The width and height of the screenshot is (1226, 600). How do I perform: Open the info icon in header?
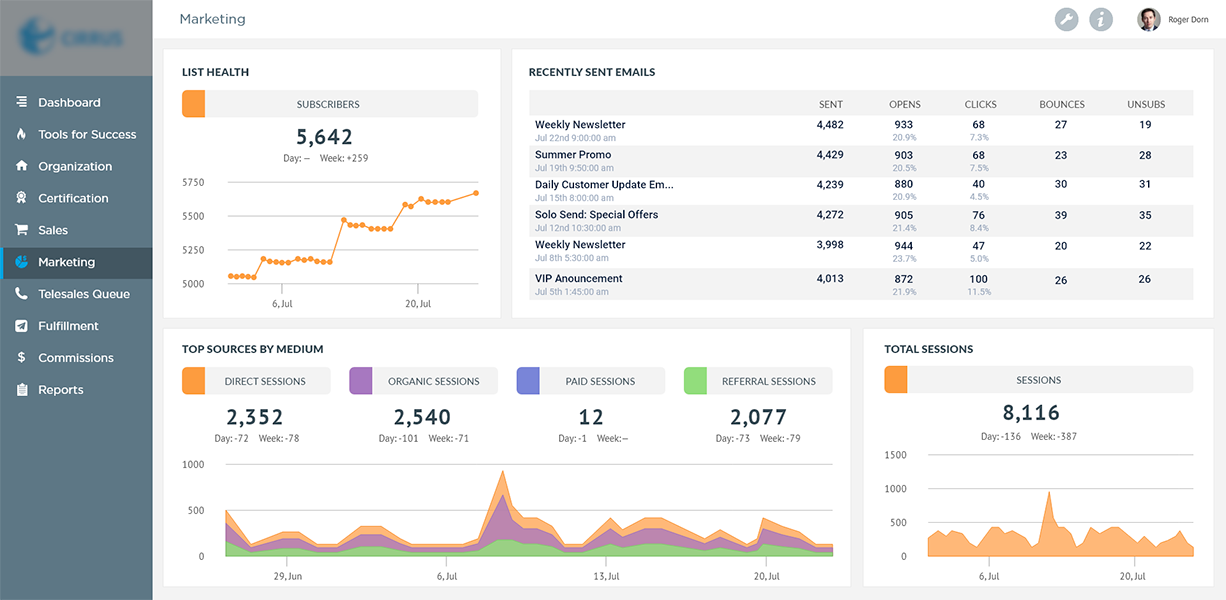tap(1101, 19)
